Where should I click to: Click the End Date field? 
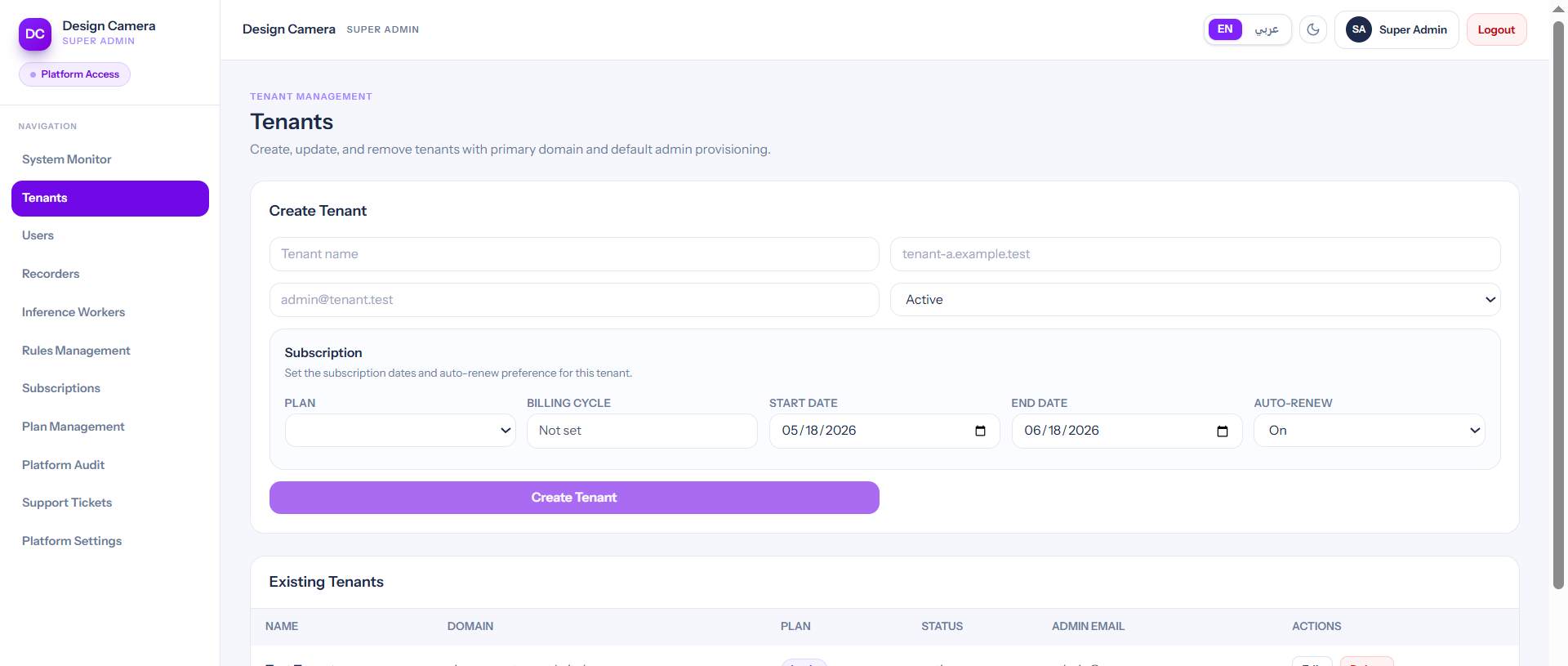[1127, 431]
